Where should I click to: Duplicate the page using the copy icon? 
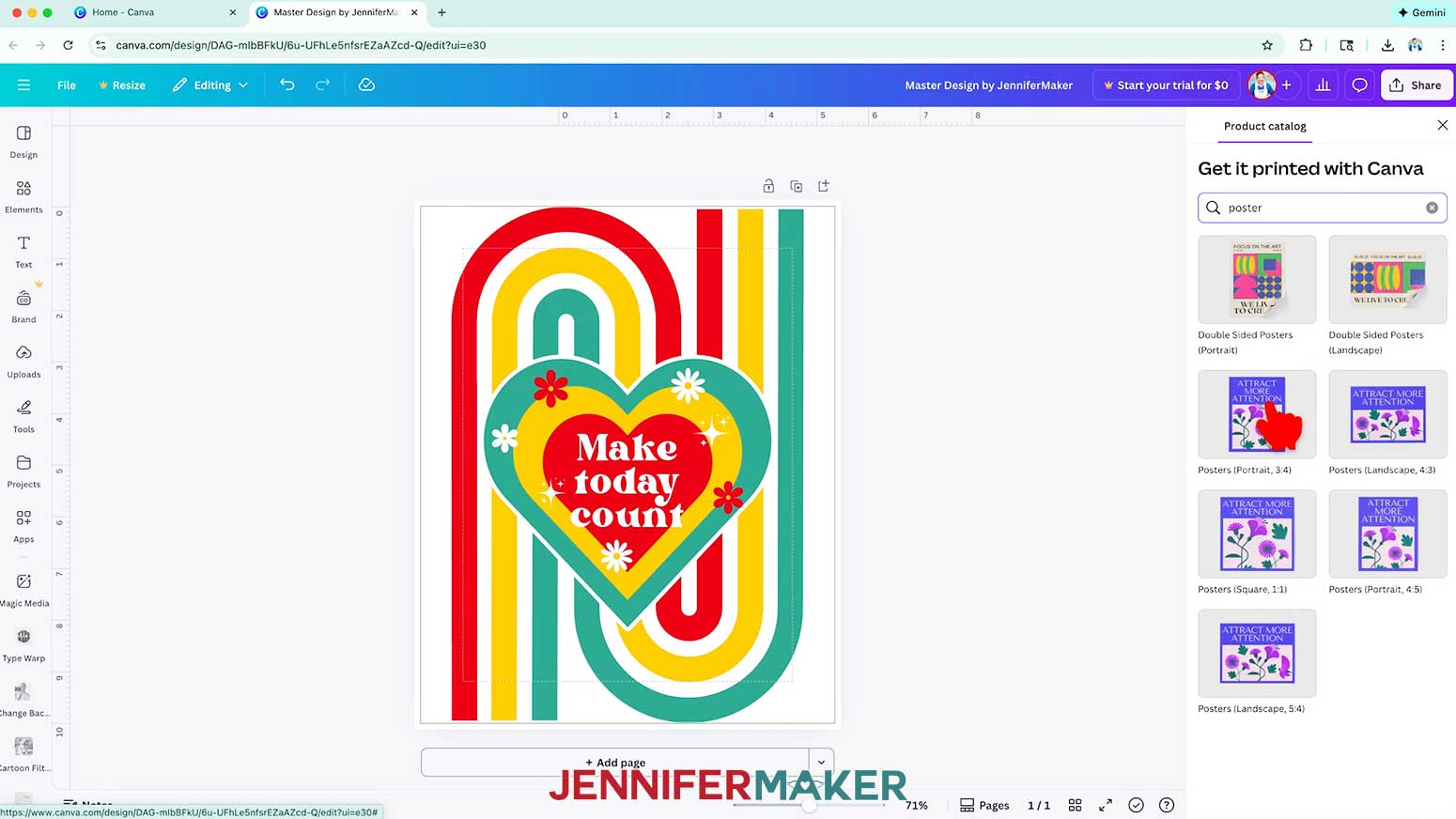(x=796, y=186)
